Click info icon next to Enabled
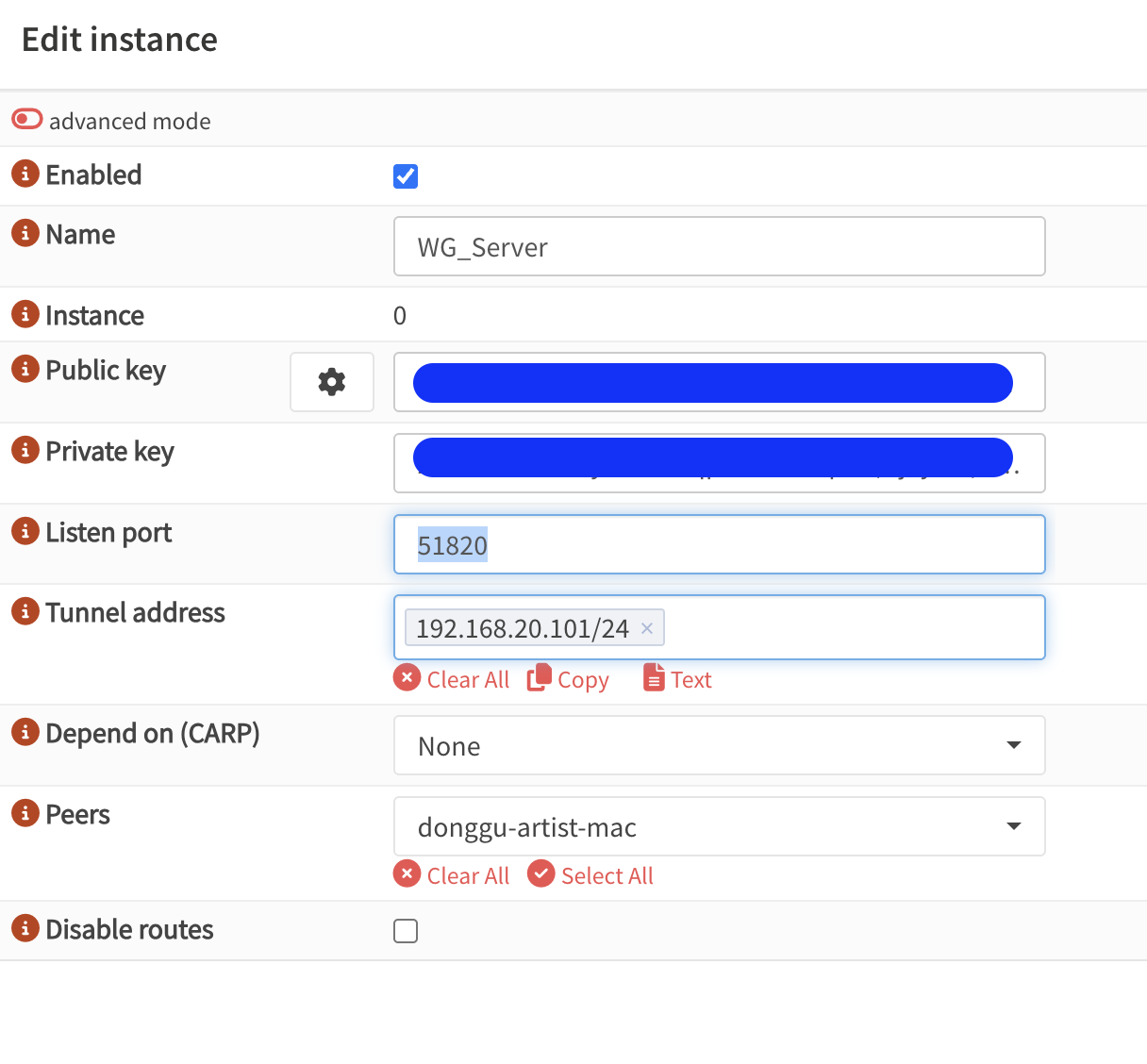This screenshot has height=1064, width=1147. point(25,174)
